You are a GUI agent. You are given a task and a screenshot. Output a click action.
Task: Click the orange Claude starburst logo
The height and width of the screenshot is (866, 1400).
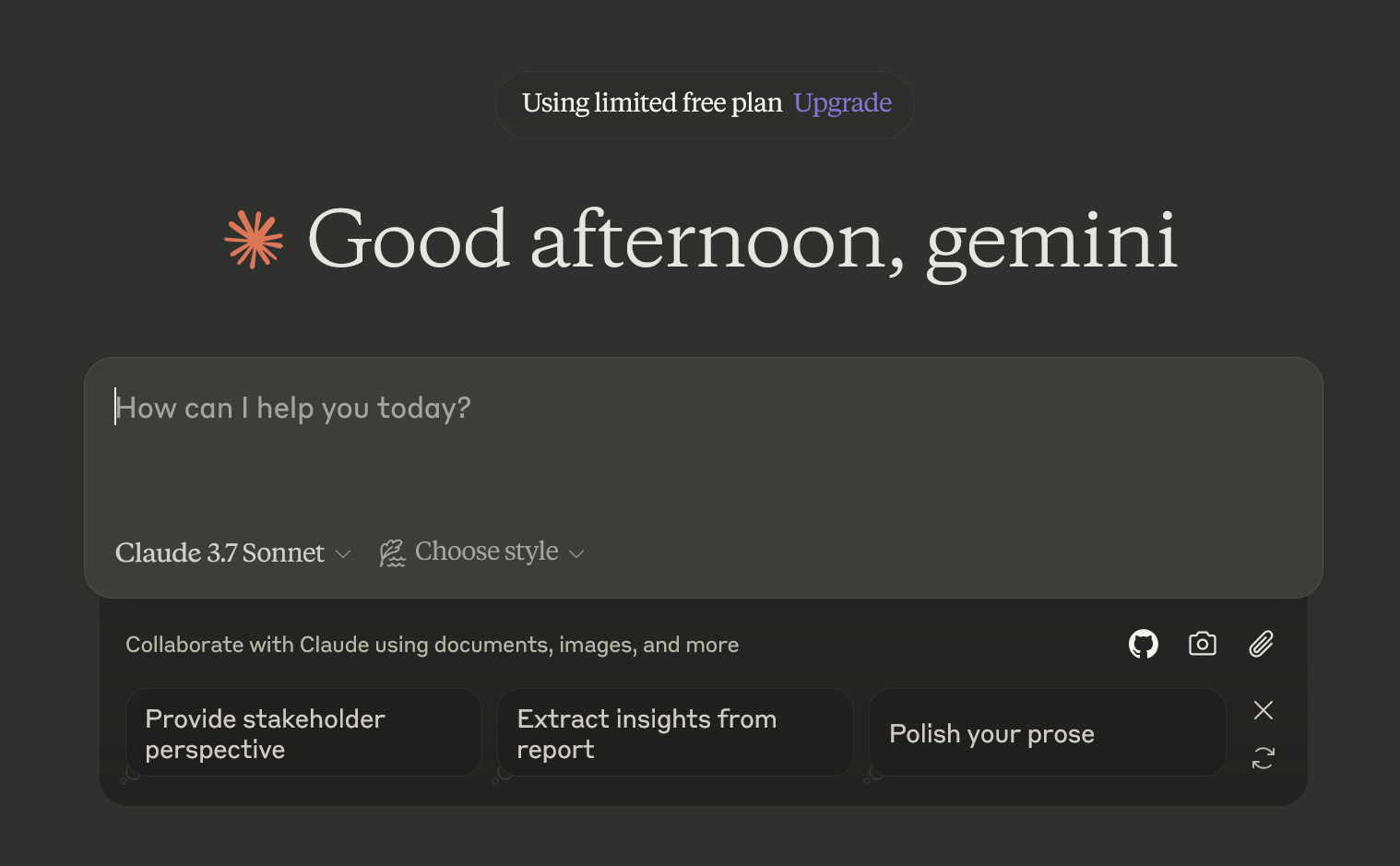pyautogui.click(x=254, y=240)
